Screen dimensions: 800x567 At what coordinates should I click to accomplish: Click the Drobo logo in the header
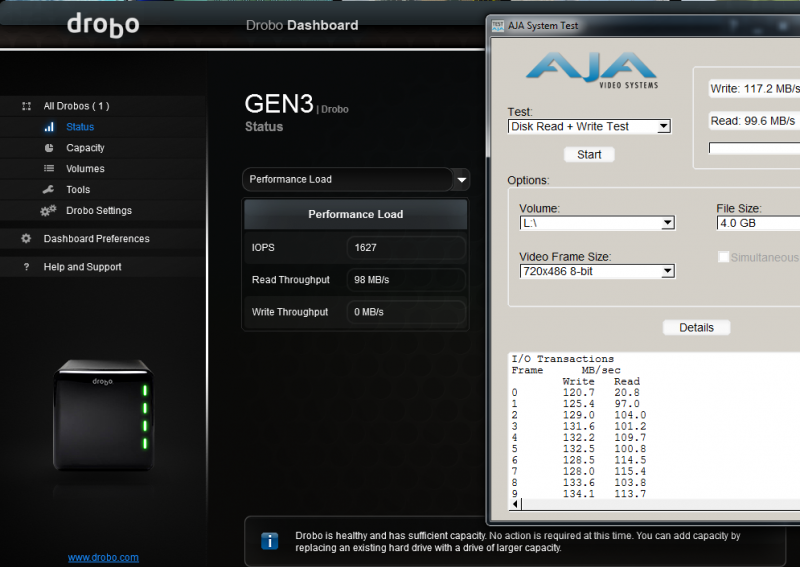pos(103,26)
